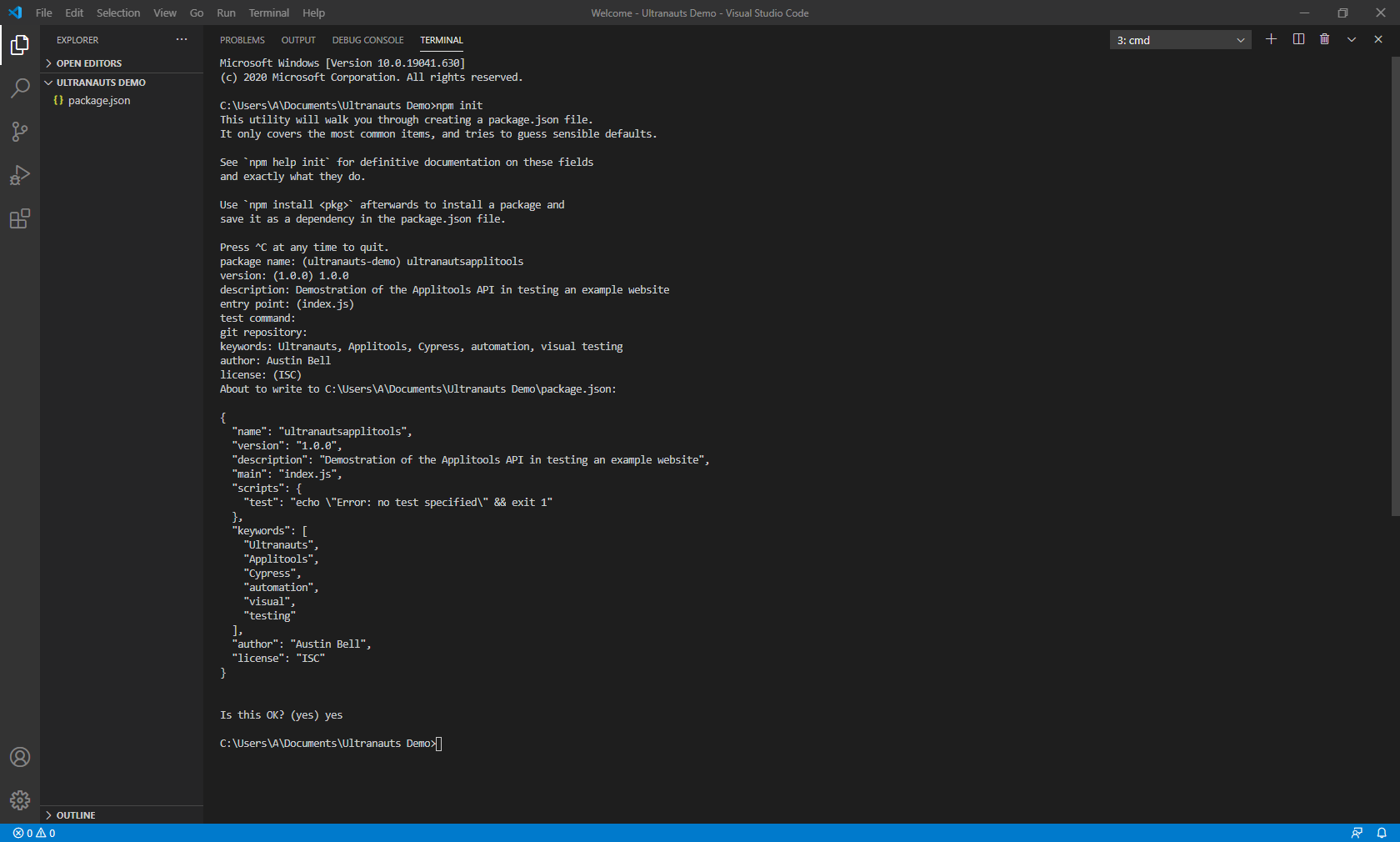Viewport: 1400px width, 842px height.
Task: Restore down the VS Code window
Action: pyautogui.click(x=1342, y=13)
